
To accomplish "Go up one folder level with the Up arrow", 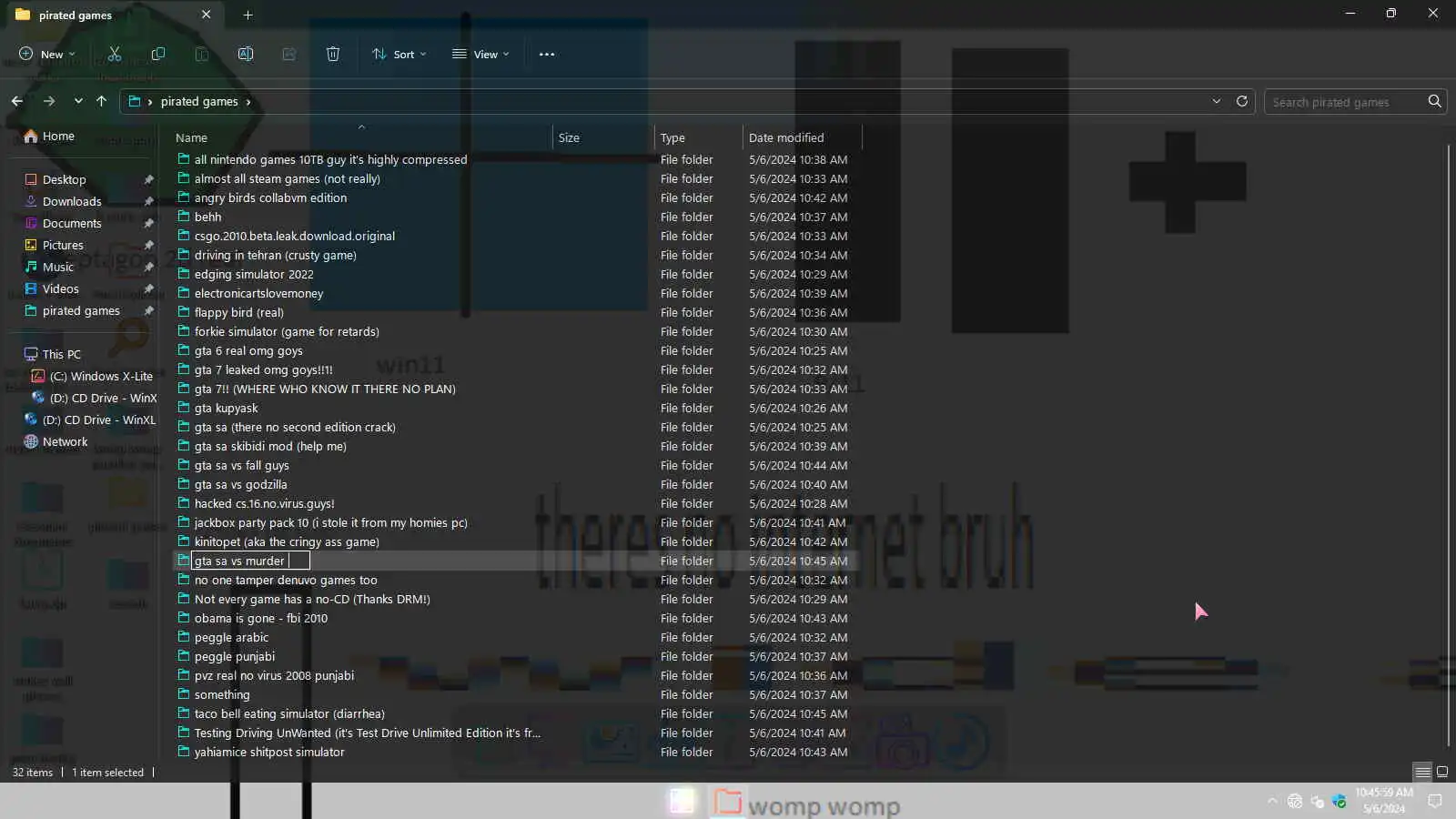I will click(x=102, y=101).
